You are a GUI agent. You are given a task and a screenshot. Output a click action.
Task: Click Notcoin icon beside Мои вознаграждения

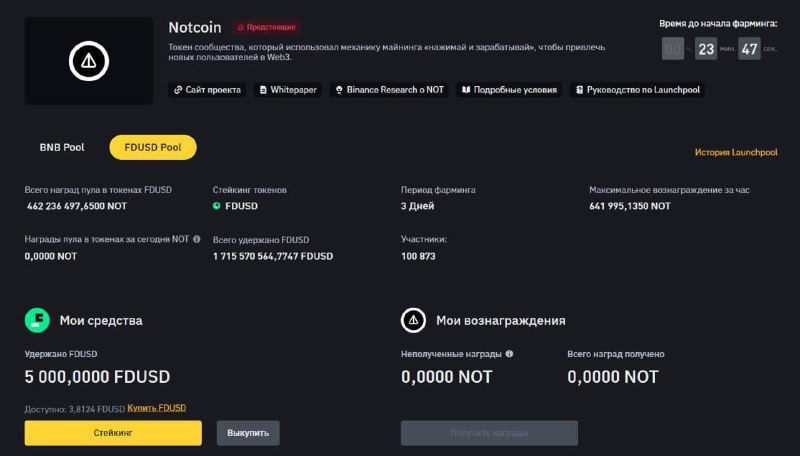click(413, 320)
